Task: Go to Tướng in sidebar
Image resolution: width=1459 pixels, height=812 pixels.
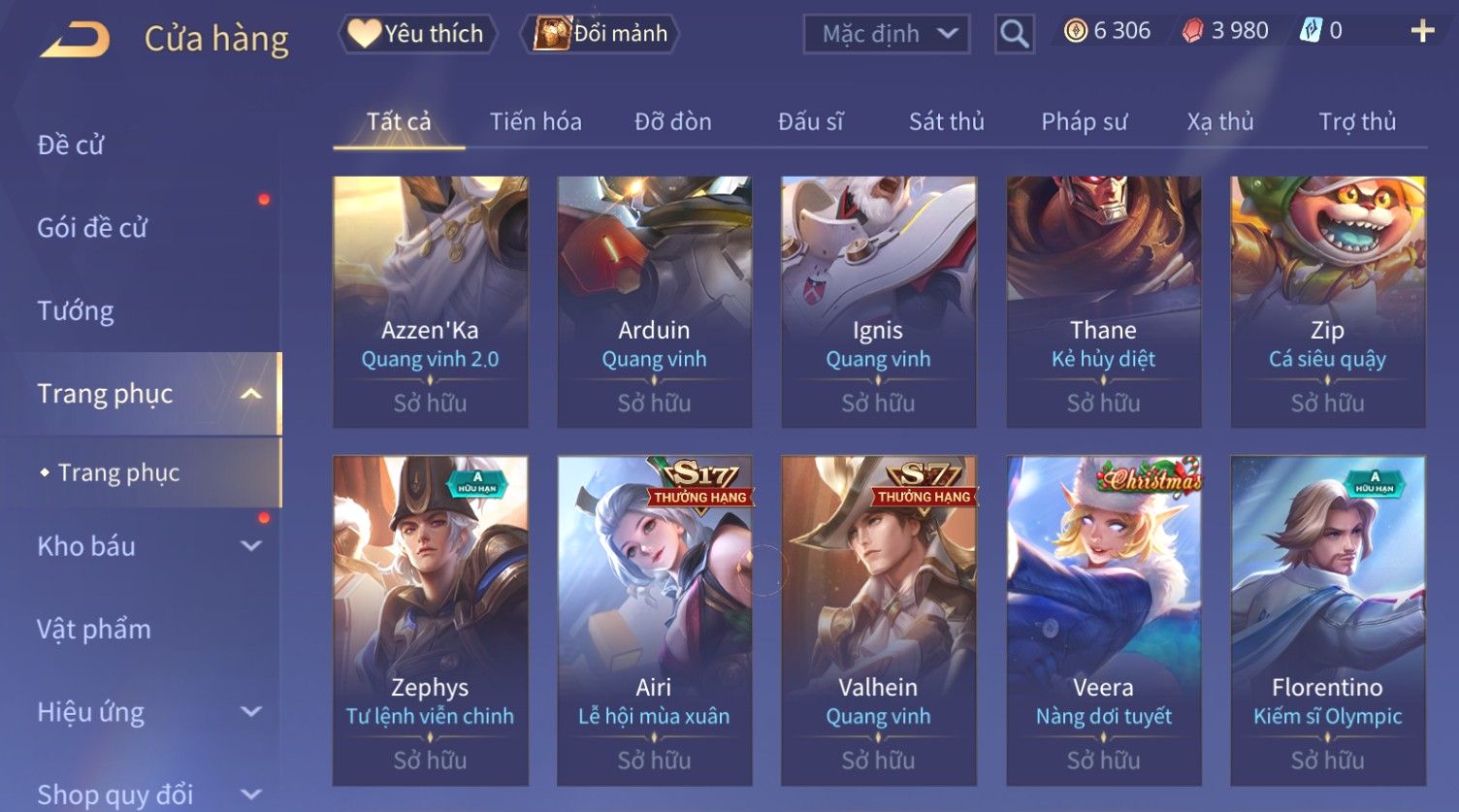Action: pos(76,310)
